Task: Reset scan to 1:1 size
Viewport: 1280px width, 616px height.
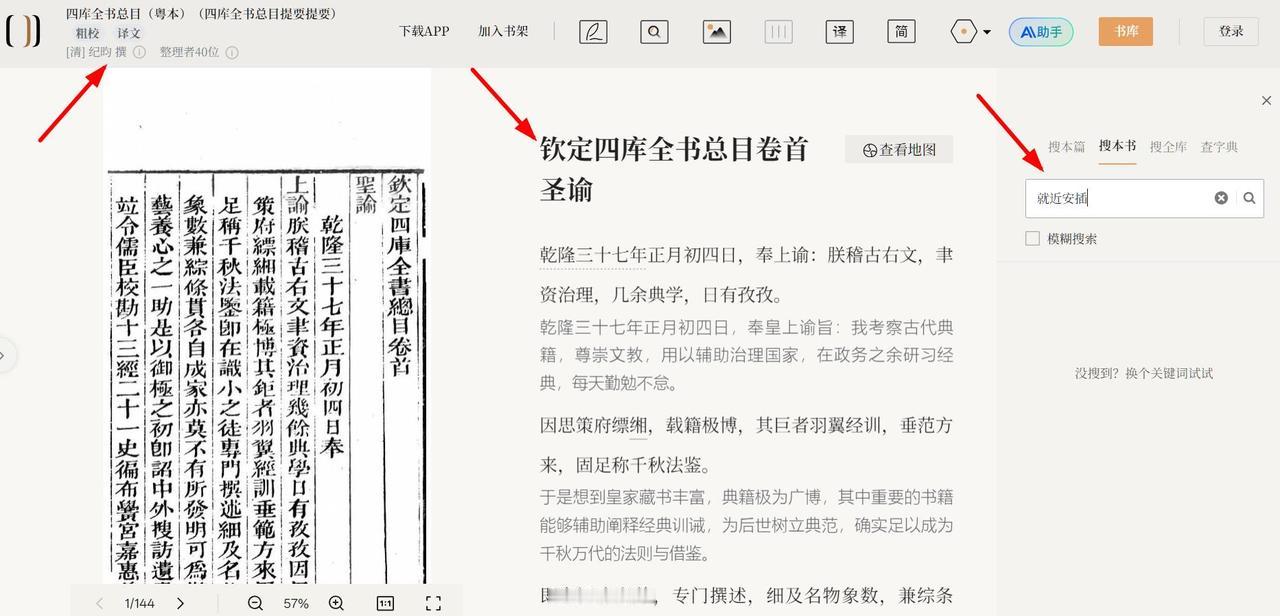Action: [x=385, y=603]
